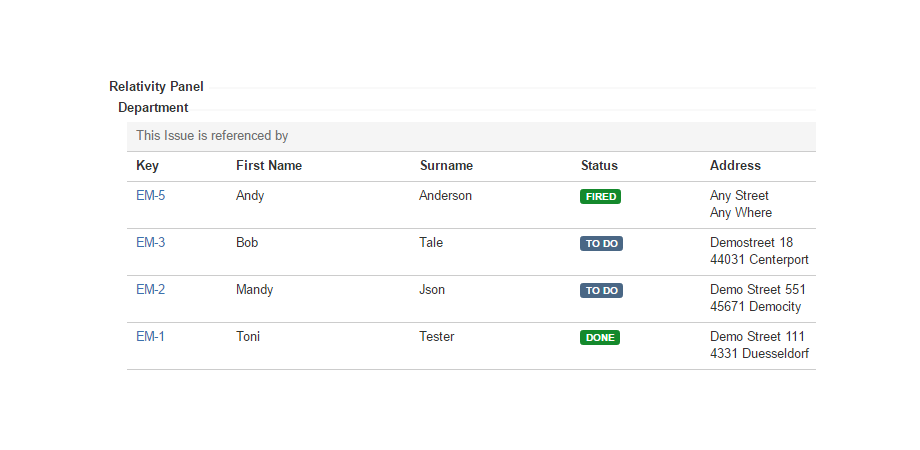The width and height of the screenshot is (920, 450).
Task: Collapse the Relativity Panel heading
Action: 156,87
